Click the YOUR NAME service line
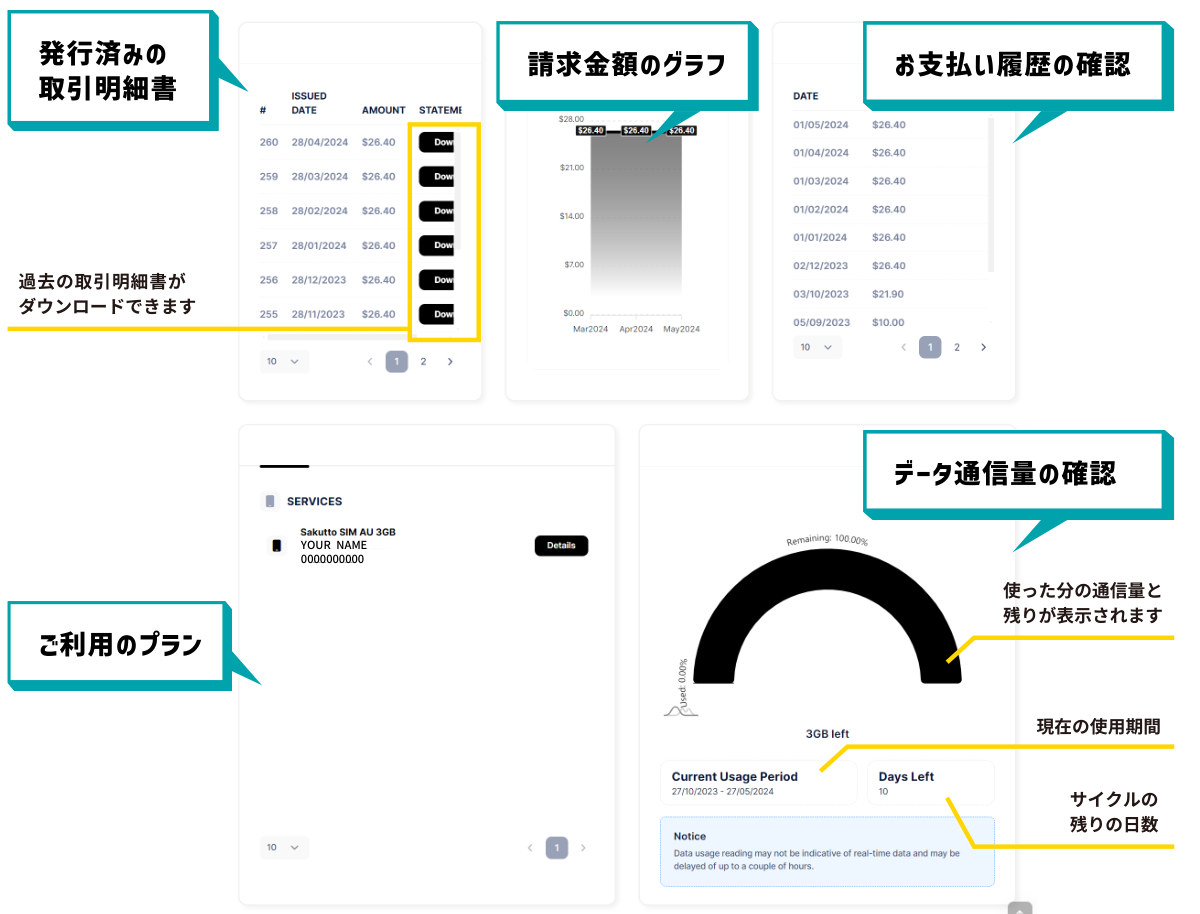1200x914 pixels. tap(334, 545)
